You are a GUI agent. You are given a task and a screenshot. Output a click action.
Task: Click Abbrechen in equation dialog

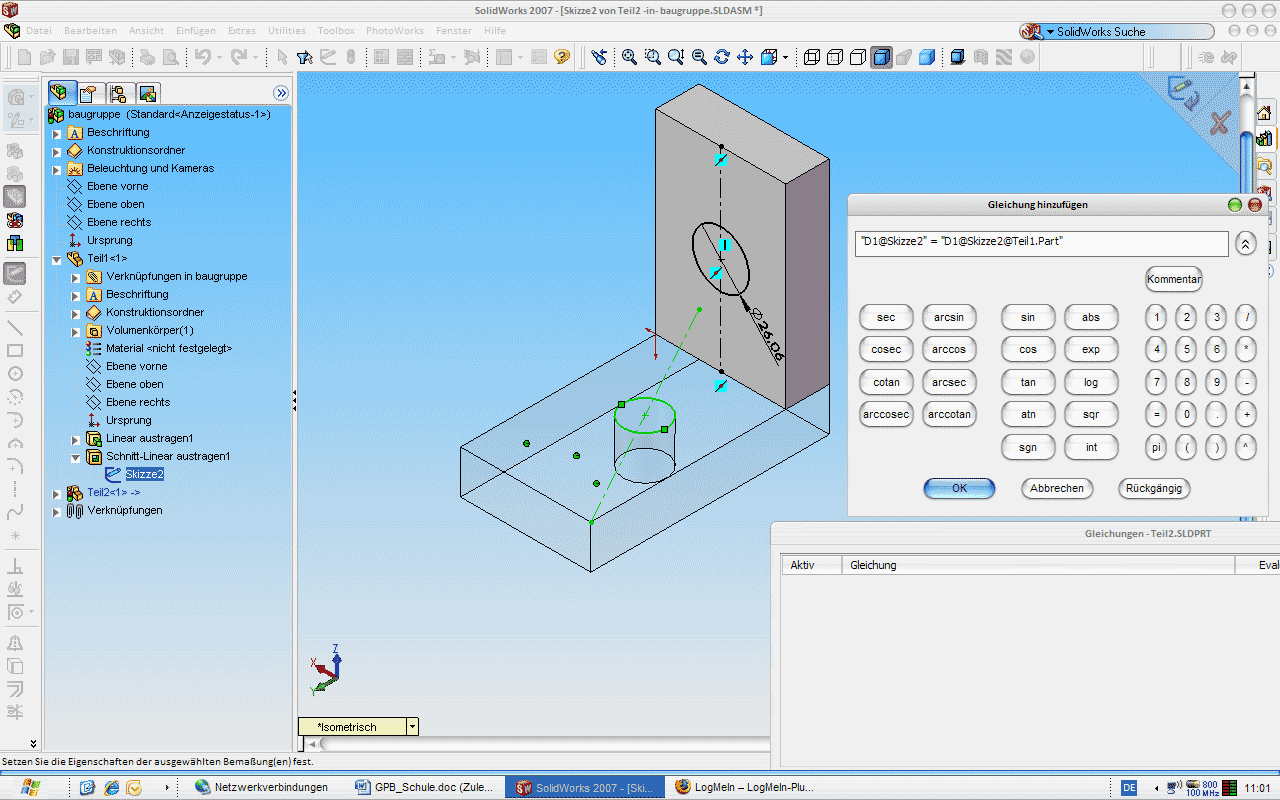click(x=1057, y=488)
